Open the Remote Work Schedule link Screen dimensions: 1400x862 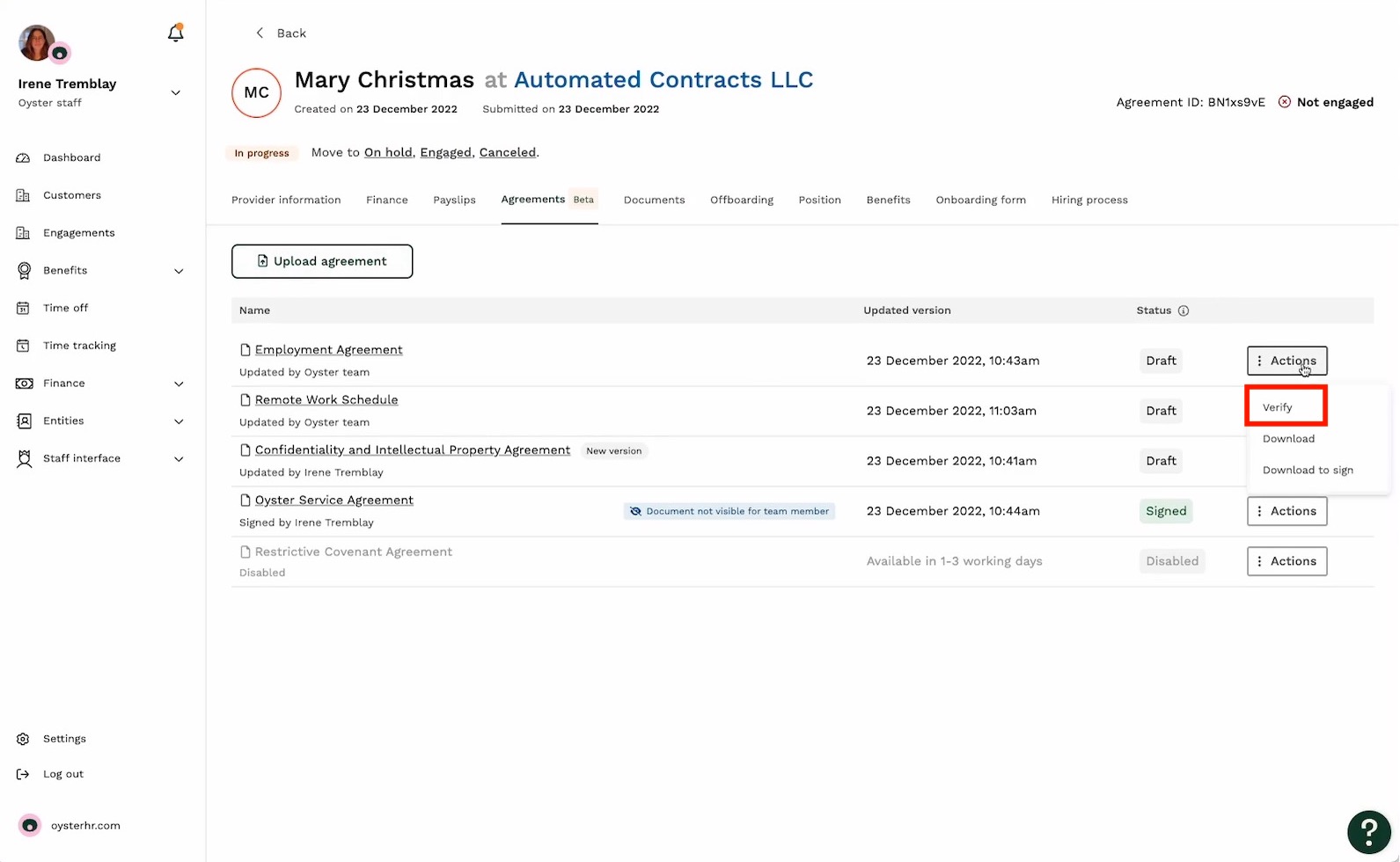(x=326, y=400)
